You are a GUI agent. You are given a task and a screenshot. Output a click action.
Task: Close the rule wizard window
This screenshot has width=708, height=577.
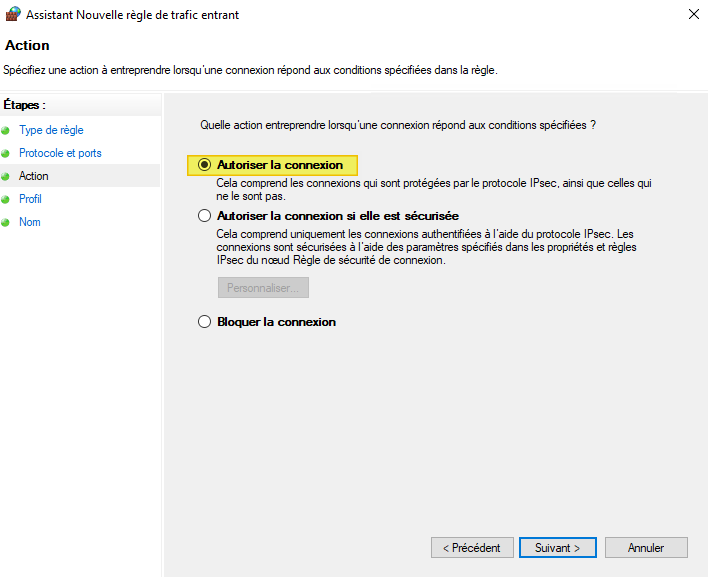point(693,15)
